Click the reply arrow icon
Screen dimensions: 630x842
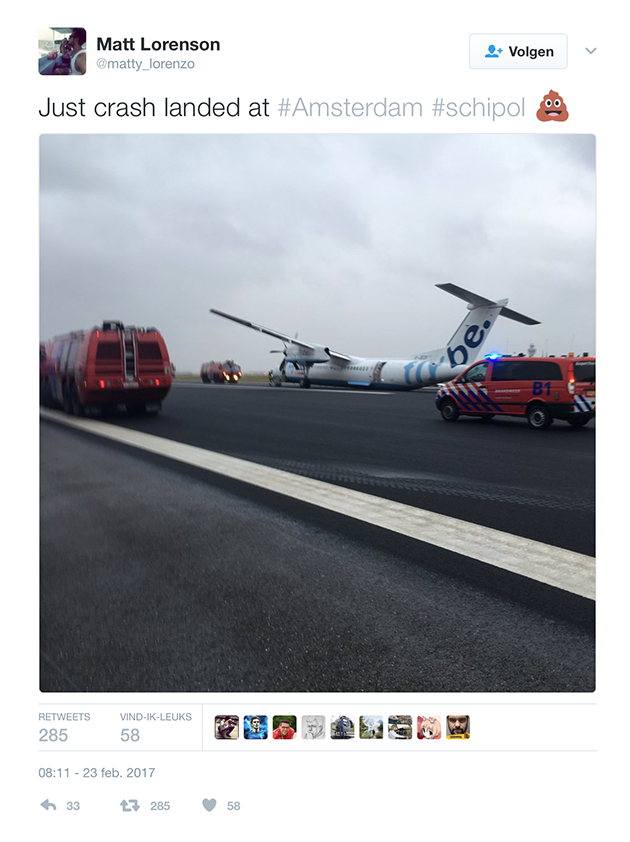tap(48, 805)
